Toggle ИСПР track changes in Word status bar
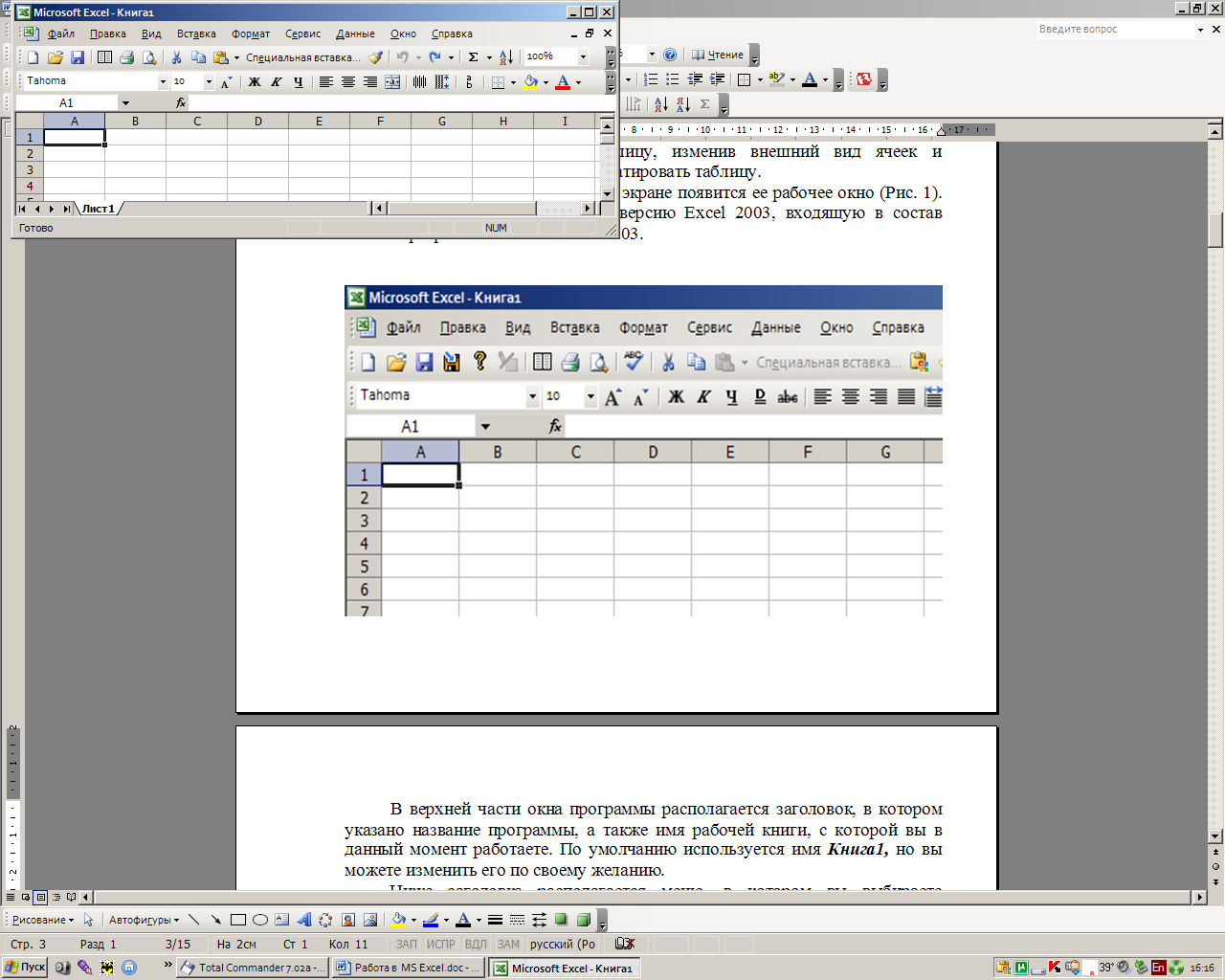The image size is (1225, 980). [441, 944]
